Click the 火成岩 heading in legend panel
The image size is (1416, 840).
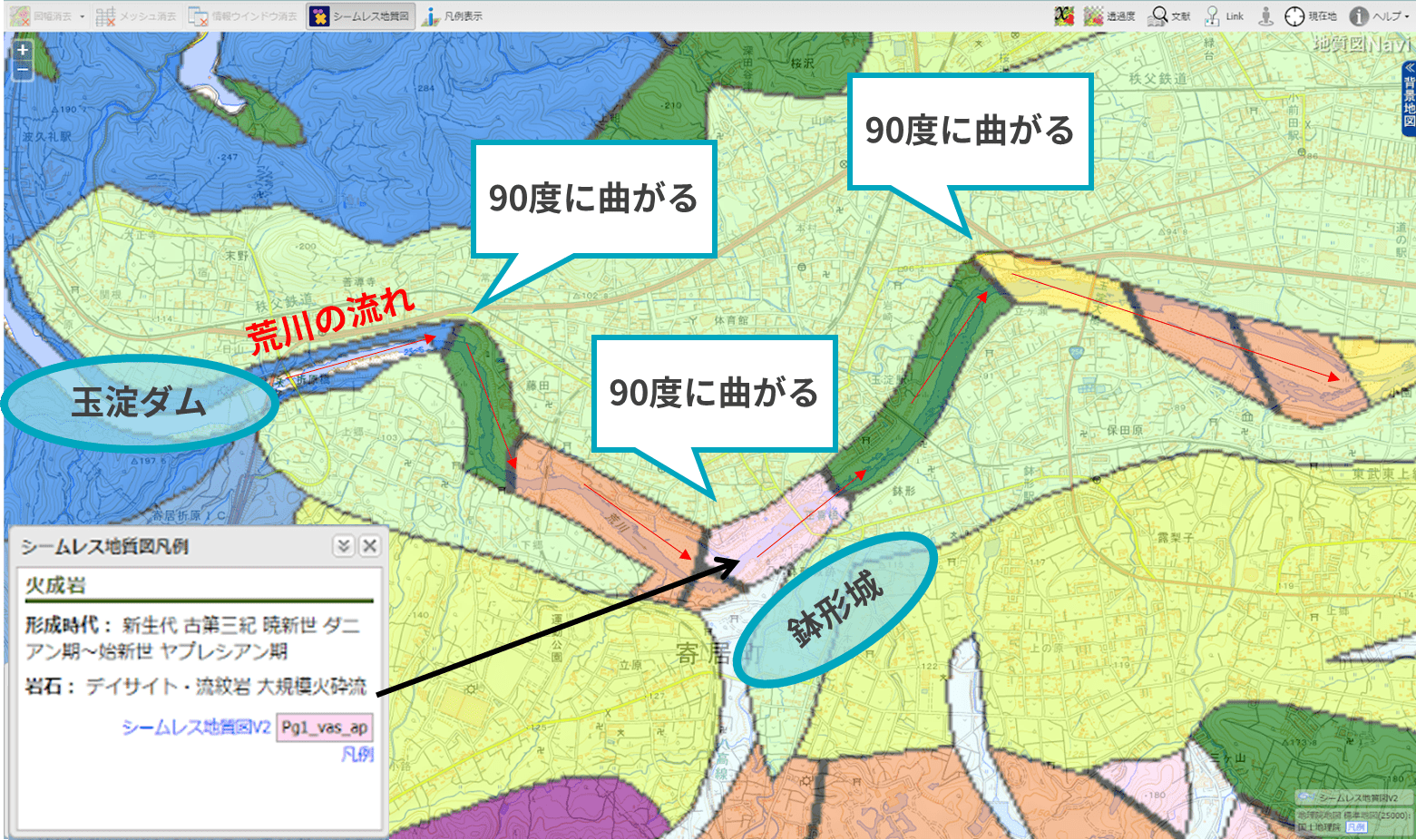tap(55, 586)
